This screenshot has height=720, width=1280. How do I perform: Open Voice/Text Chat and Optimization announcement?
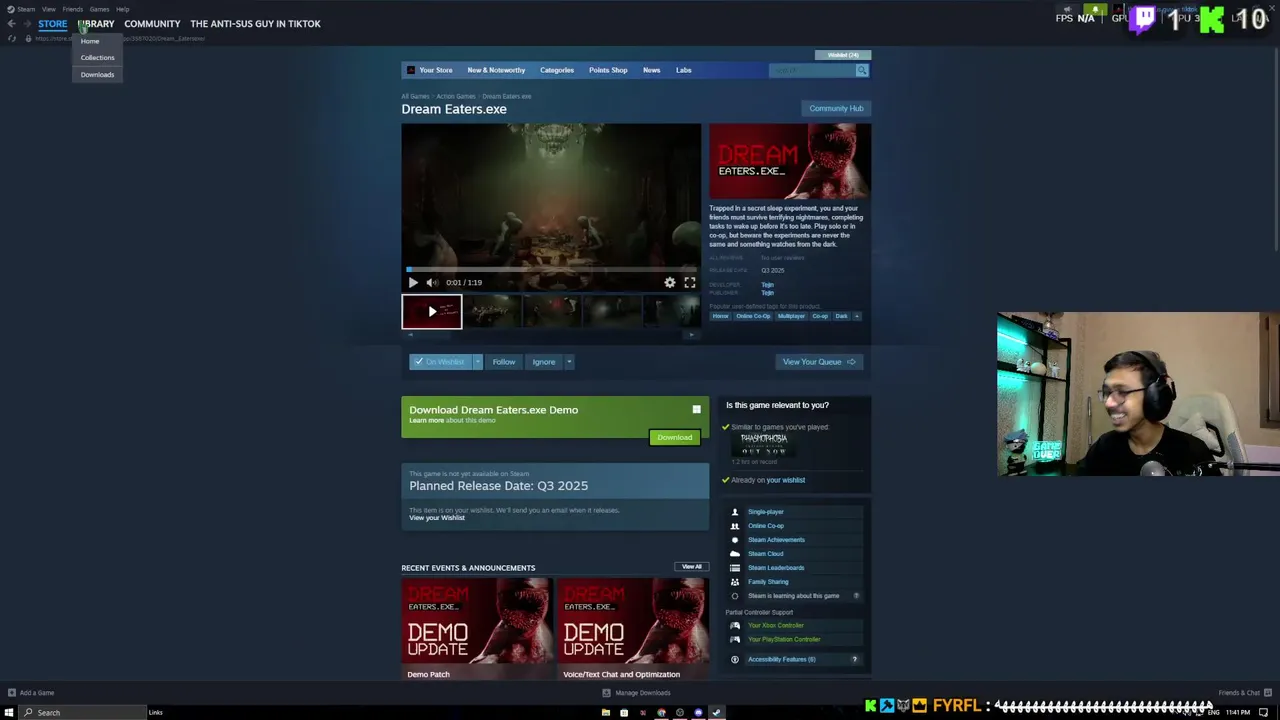coord(633,621)
